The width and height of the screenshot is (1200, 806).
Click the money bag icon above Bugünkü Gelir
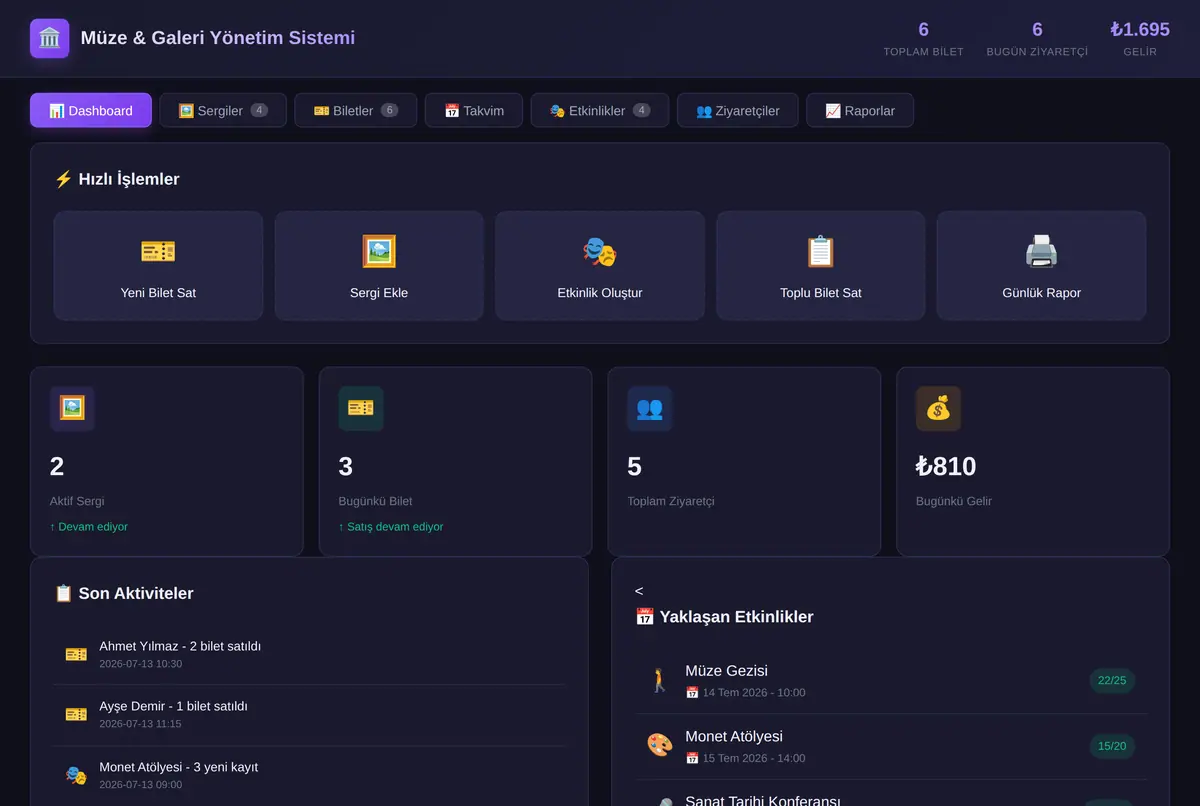938,408
